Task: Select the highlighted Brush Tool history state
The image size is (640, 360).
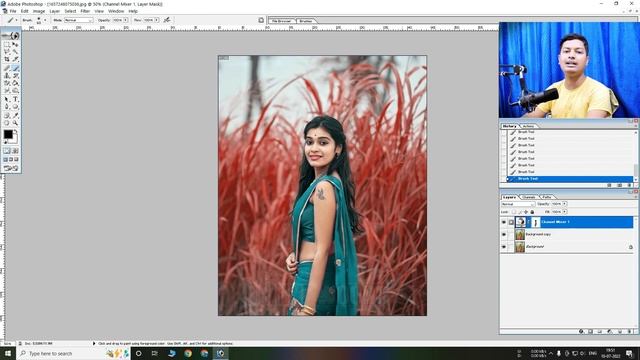Action: point(570,179)
